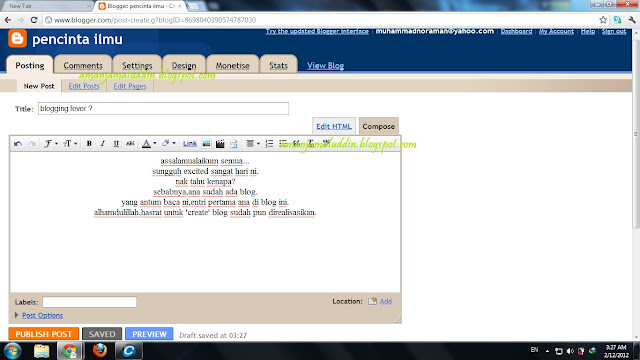Open highlight color dropdown arrow
The image size is (640, 360).
174,144
